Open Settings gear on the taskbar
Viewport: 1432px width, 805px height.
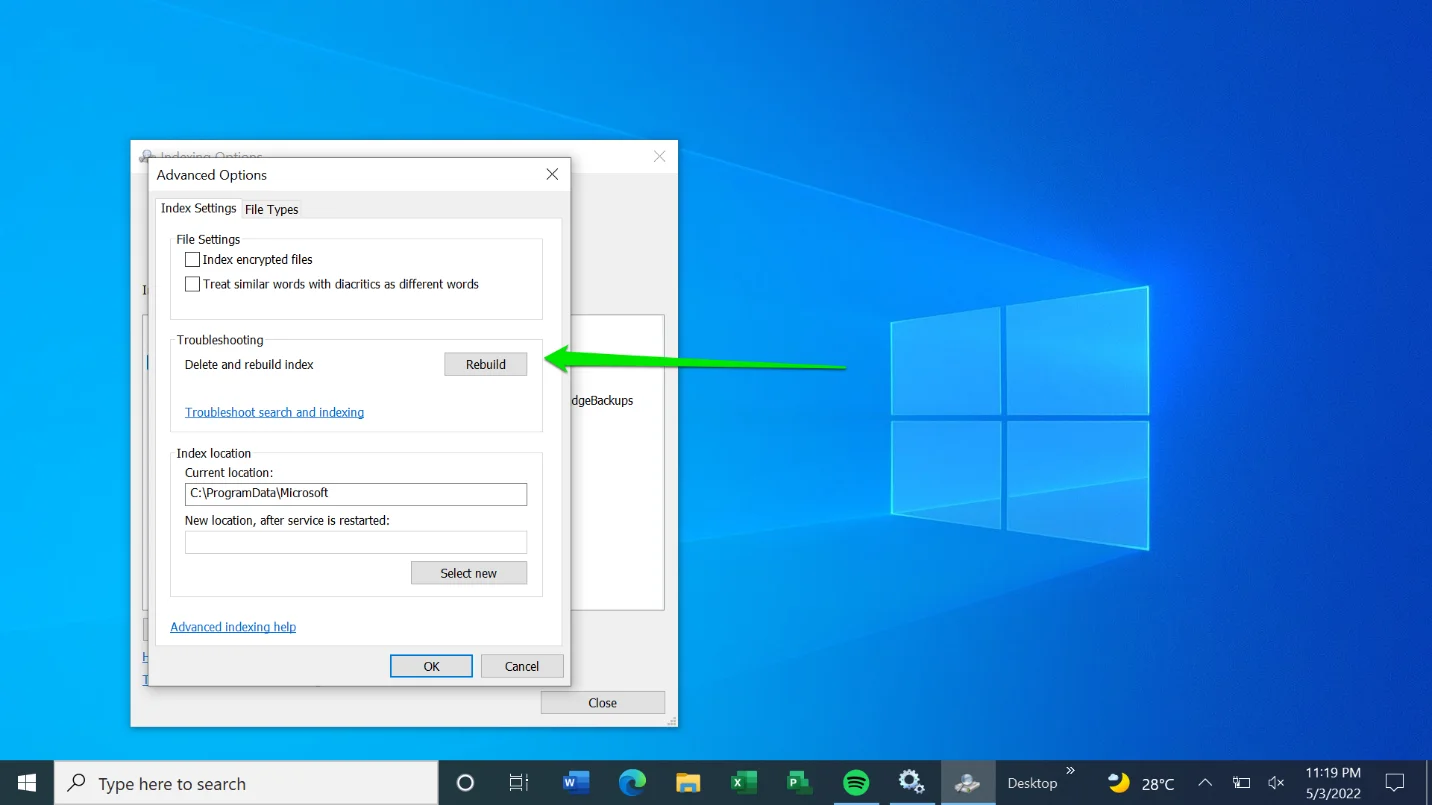coord(911,783)
